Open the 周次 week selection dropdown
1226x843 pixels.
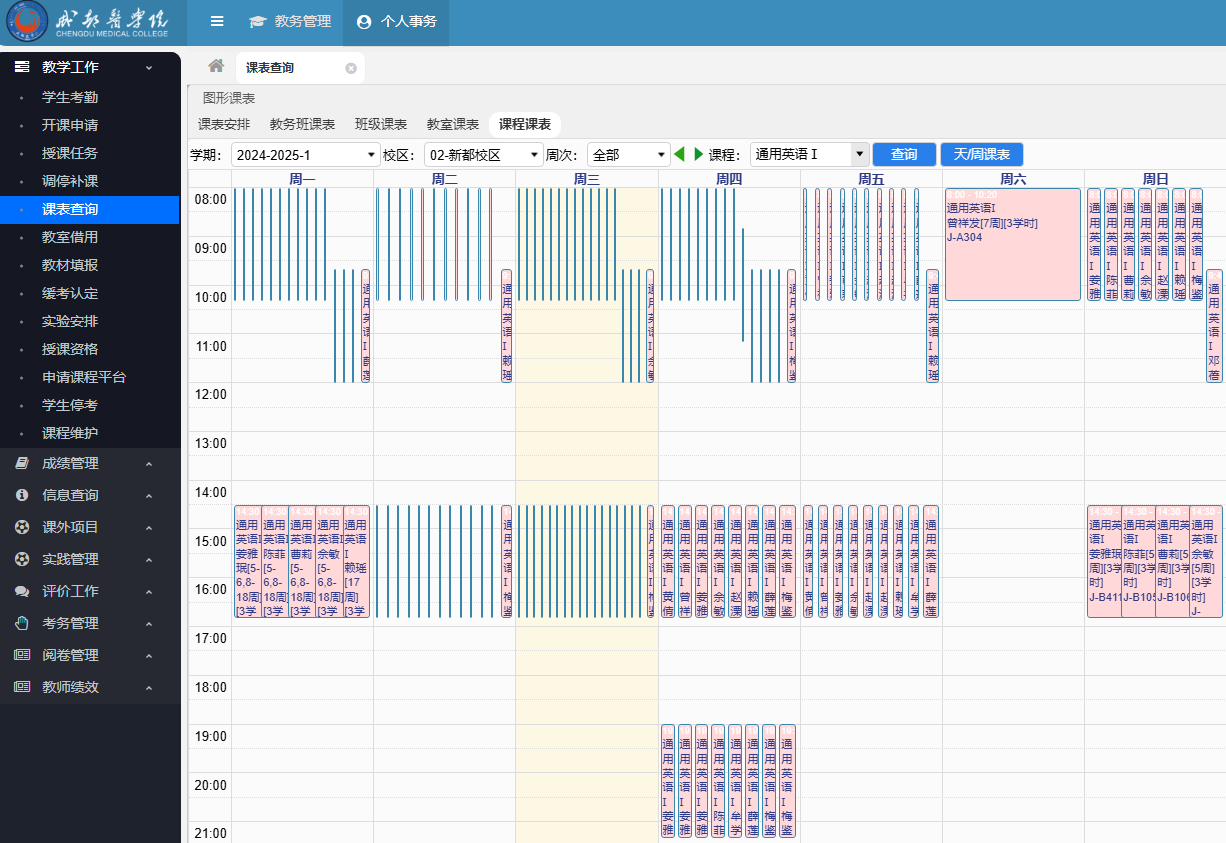coord(627,155)
